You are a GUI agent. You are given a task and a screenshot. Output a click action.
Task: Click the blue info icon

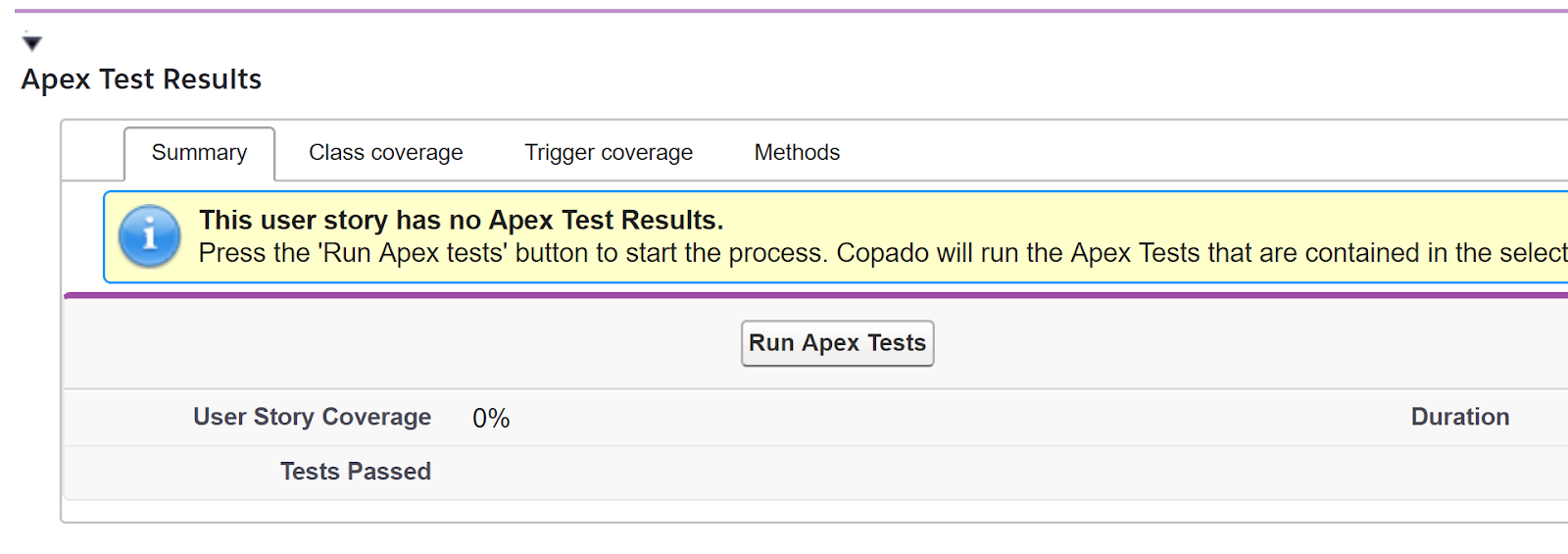coord(149,236)
